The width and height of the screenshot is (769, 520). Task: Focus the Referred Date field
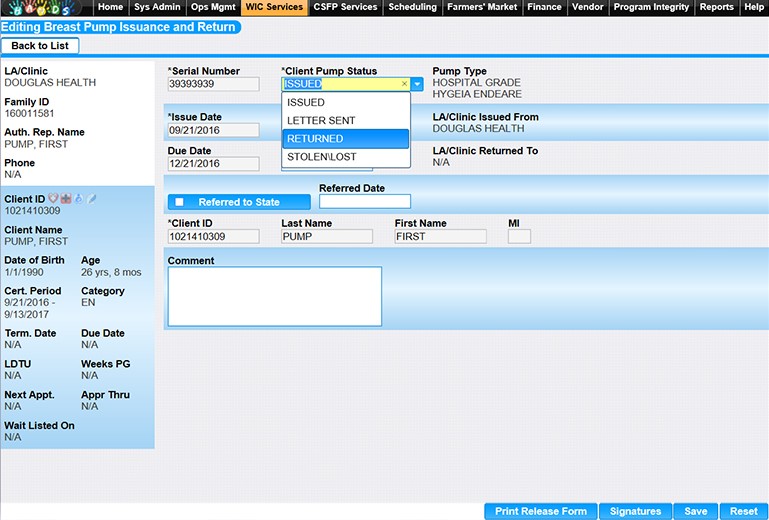pos(364,201)
